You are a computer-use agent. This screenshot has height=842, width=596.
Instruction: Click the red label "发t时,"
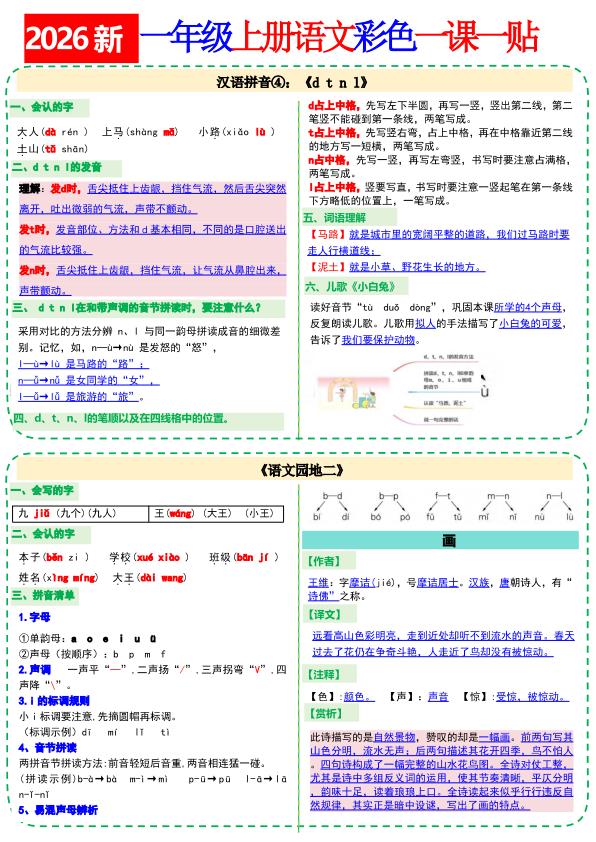[x=34, y=229]
